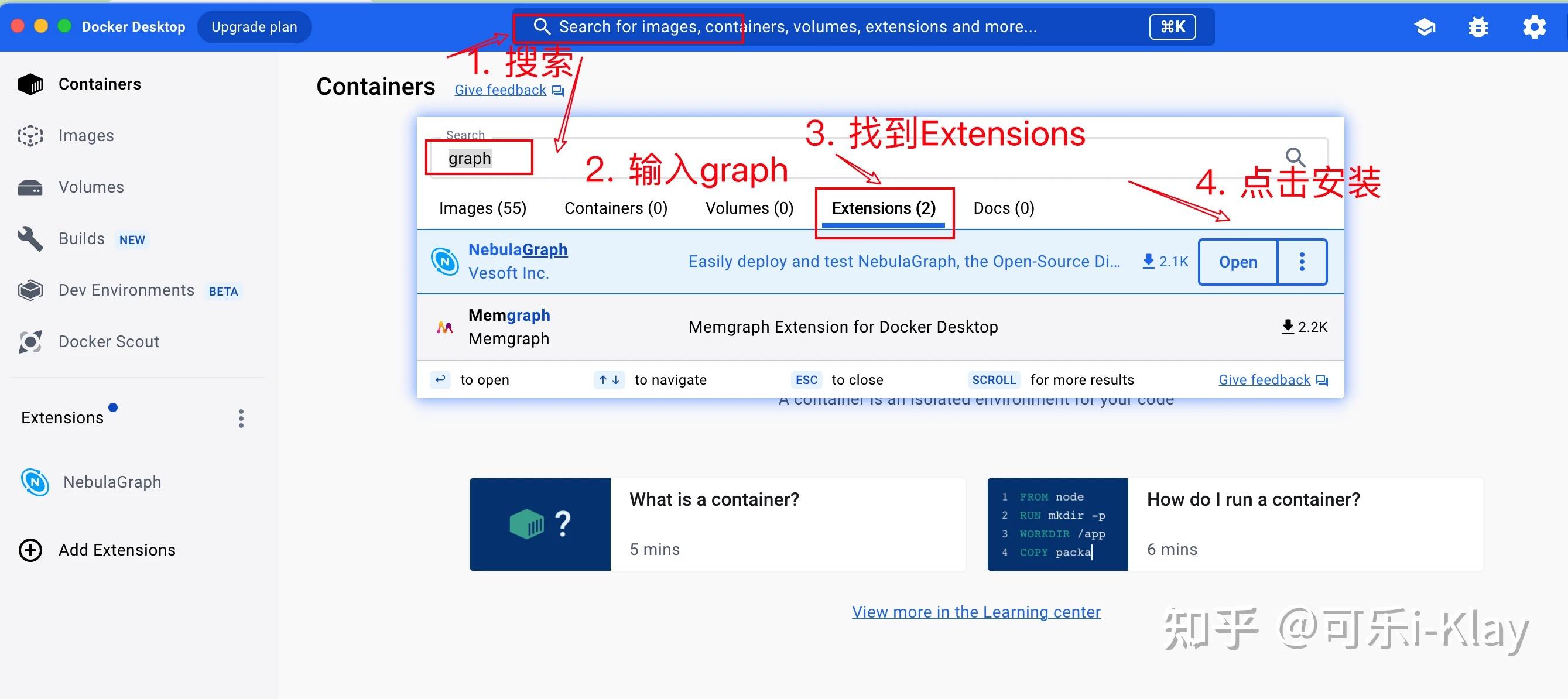1568x699 pixels.
Task: Select Images in the sidebar
Action: click(86, 135)
